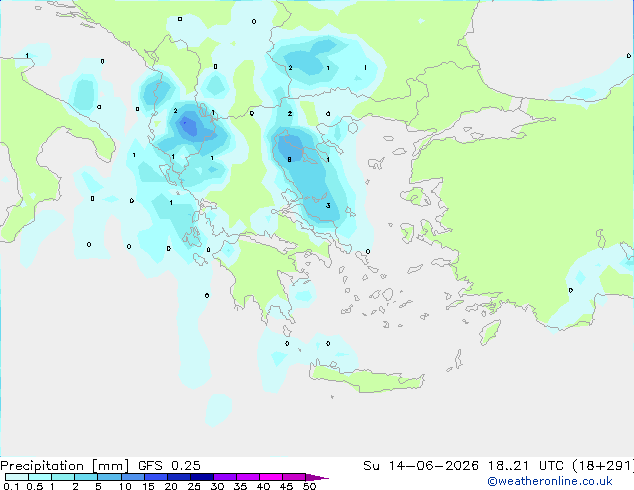Click the legend label "0.1"
634x490 pixels.
(x=11, y=486)
